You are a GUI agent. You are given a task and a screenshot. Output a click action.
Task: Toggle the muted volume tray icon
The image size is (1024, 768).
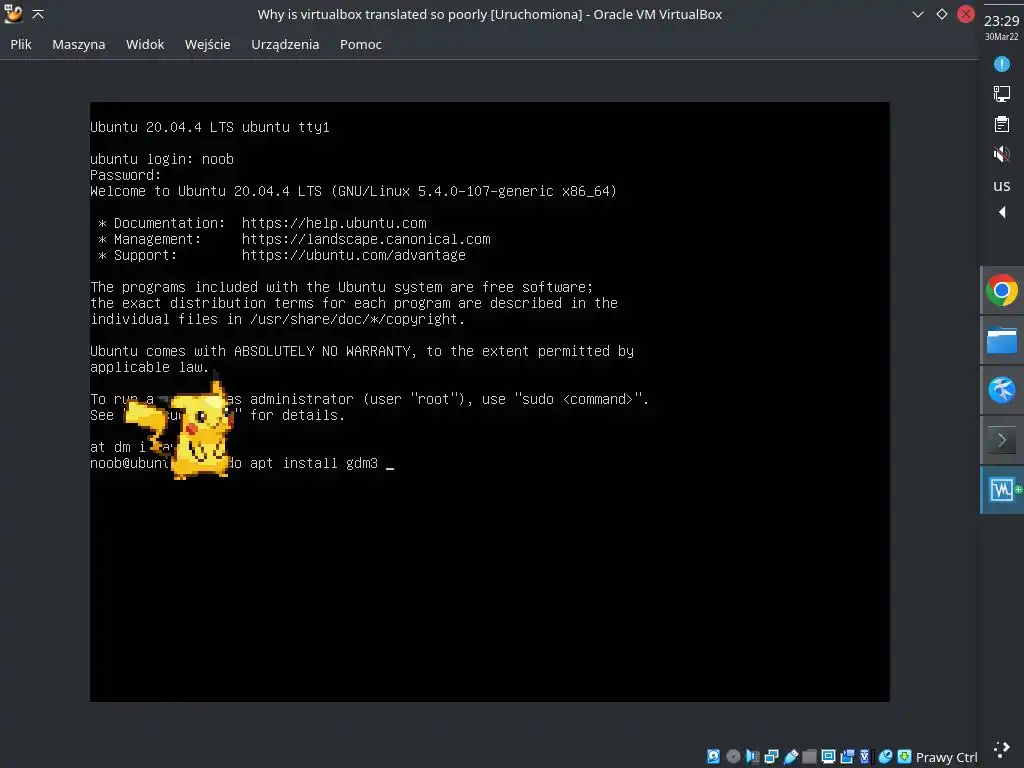pos(1002,154)
